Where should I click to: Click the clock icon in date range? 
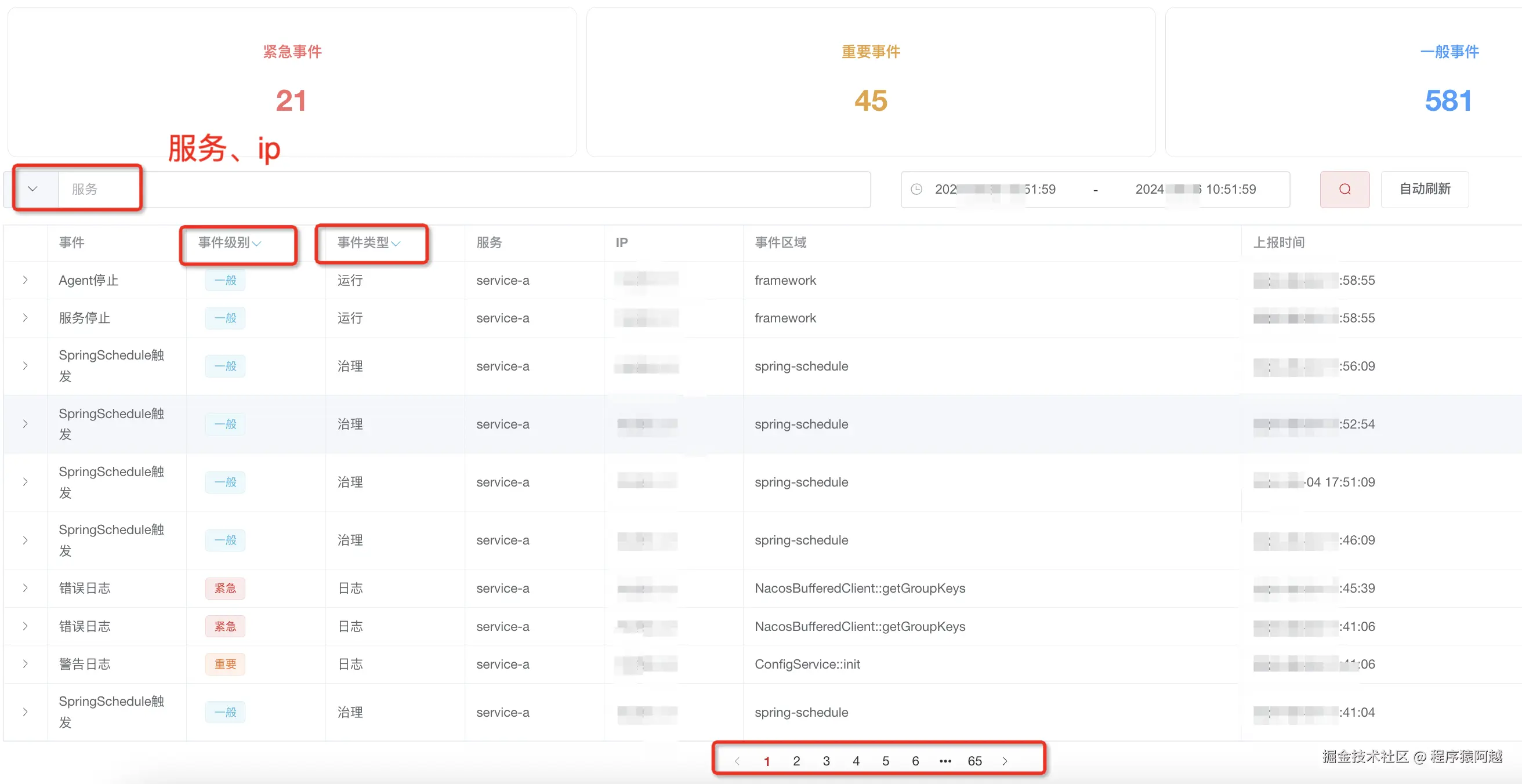(916, 189)
